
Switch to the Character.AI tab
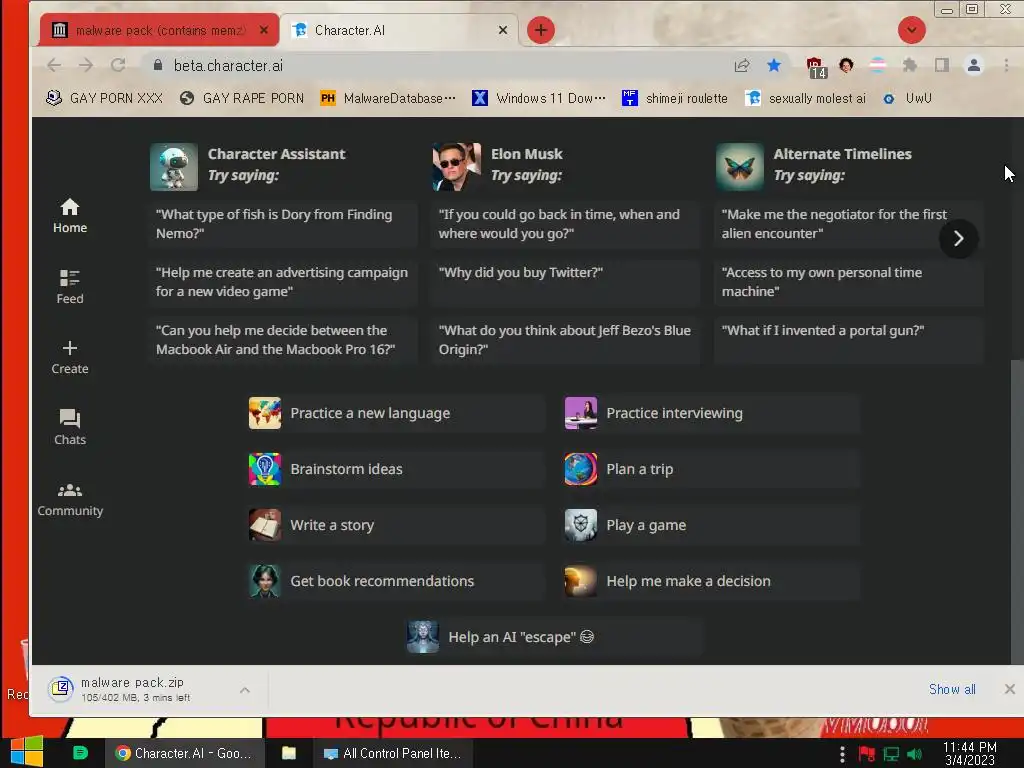pos(400,30)
